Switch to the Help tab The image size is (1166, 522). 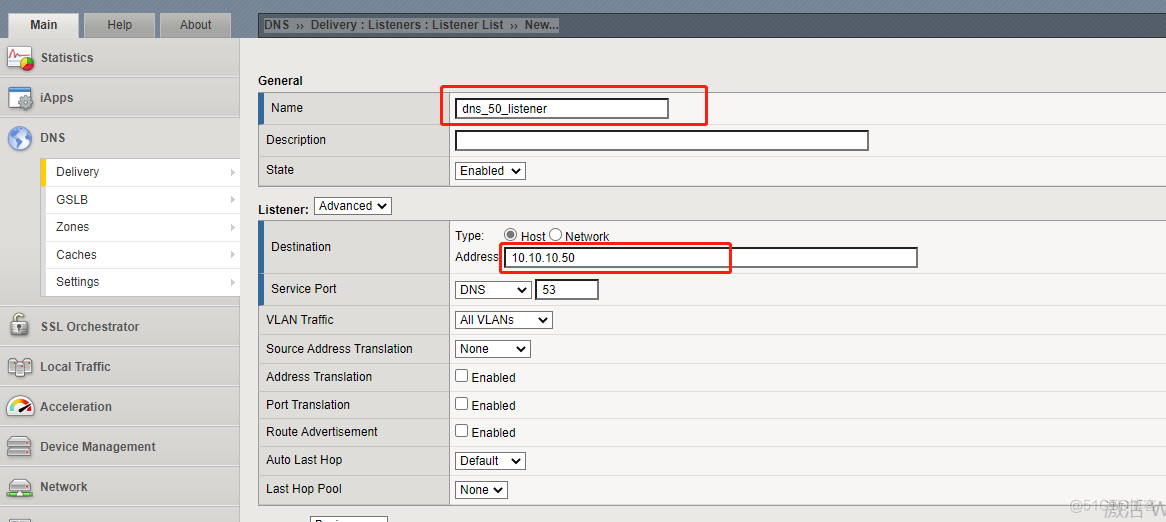pos(119,25)
